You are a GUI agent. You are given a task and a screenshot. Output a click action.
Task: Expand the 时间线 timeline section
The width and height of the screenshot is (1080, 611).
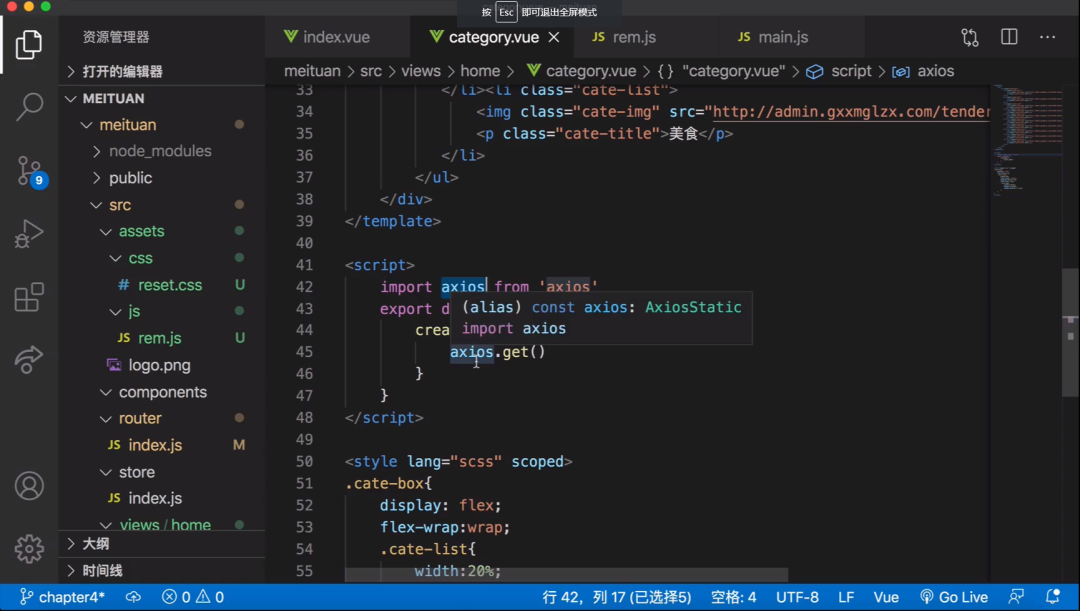click(162, 571)
